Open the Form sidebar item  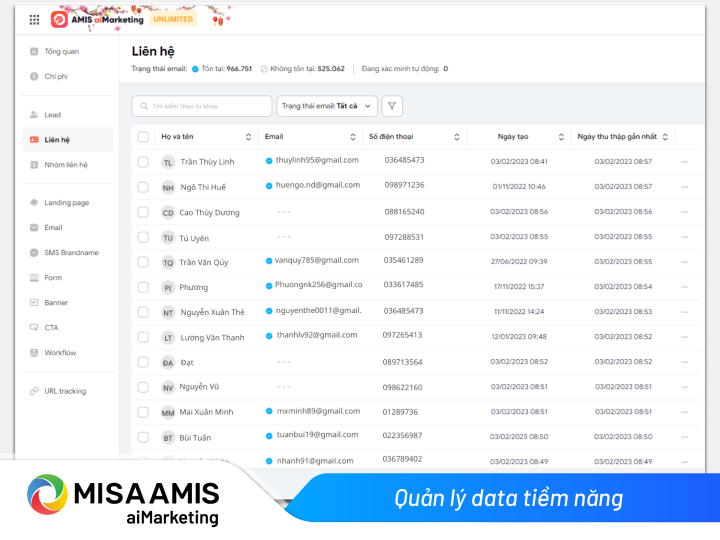(67, 278)
